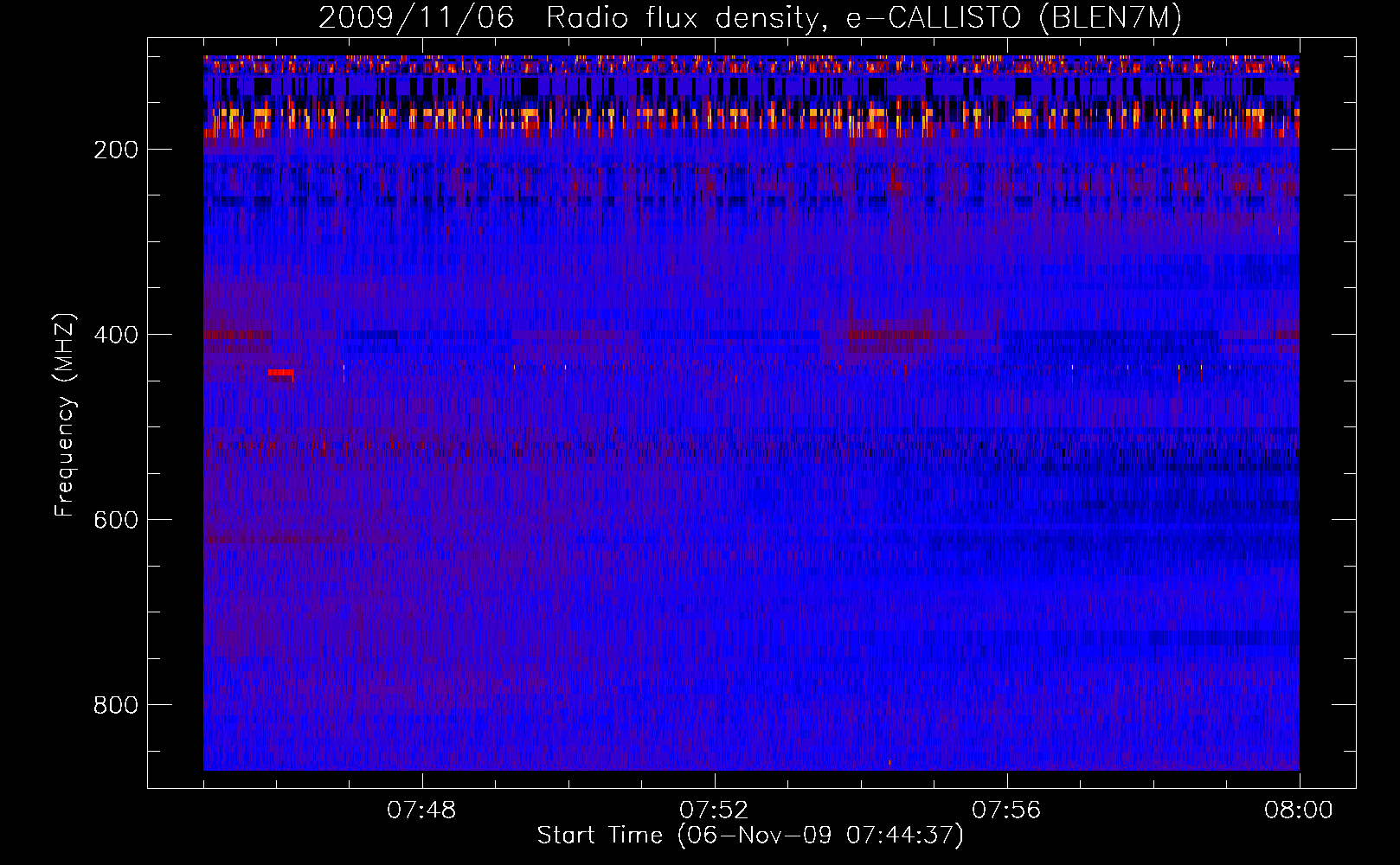Click the 200 frequency tick label
The width and height of the screenshot is (1400, 865).
click(x=116, y=150)
